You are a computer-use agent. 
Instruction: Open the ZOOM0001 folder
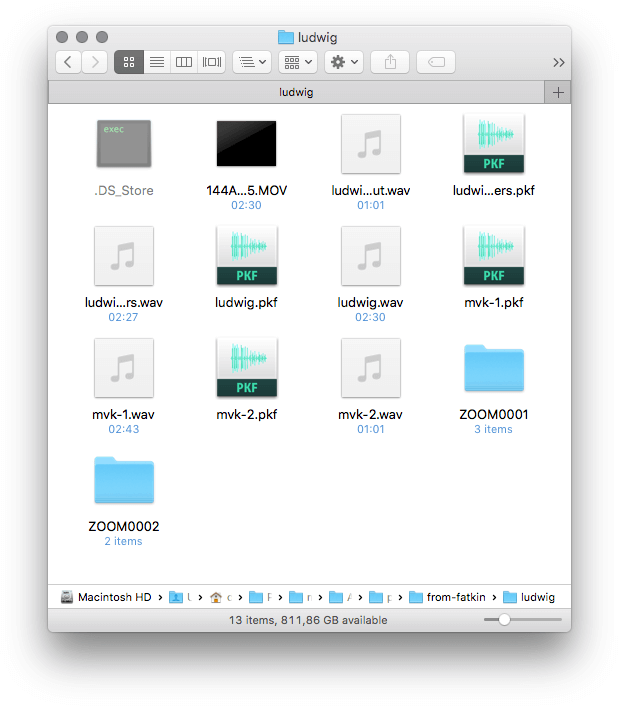point(493,369)
